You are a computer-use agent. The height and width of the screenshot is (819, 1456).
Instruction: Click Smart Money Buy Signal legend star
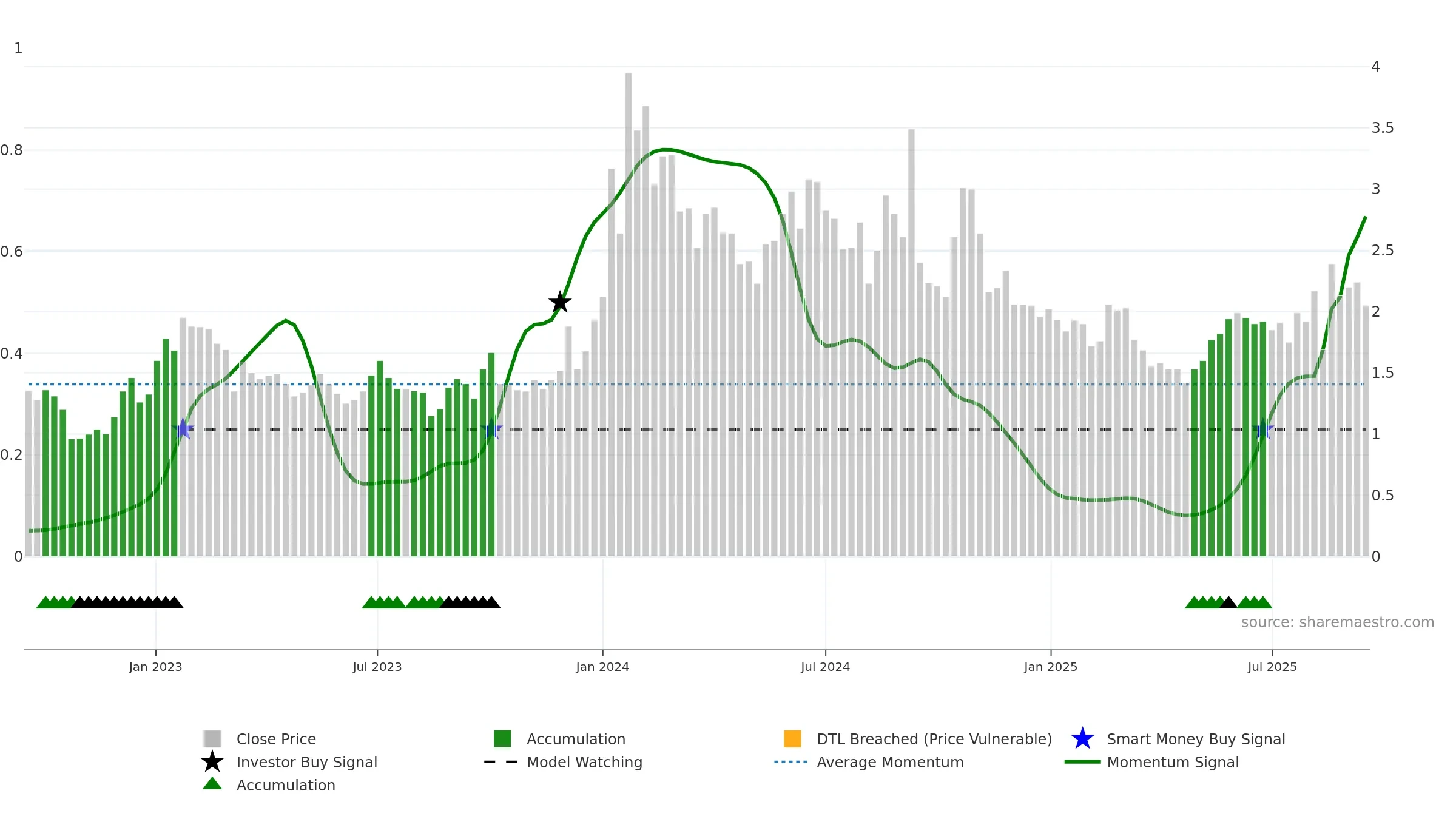(x=1082, y=738)
